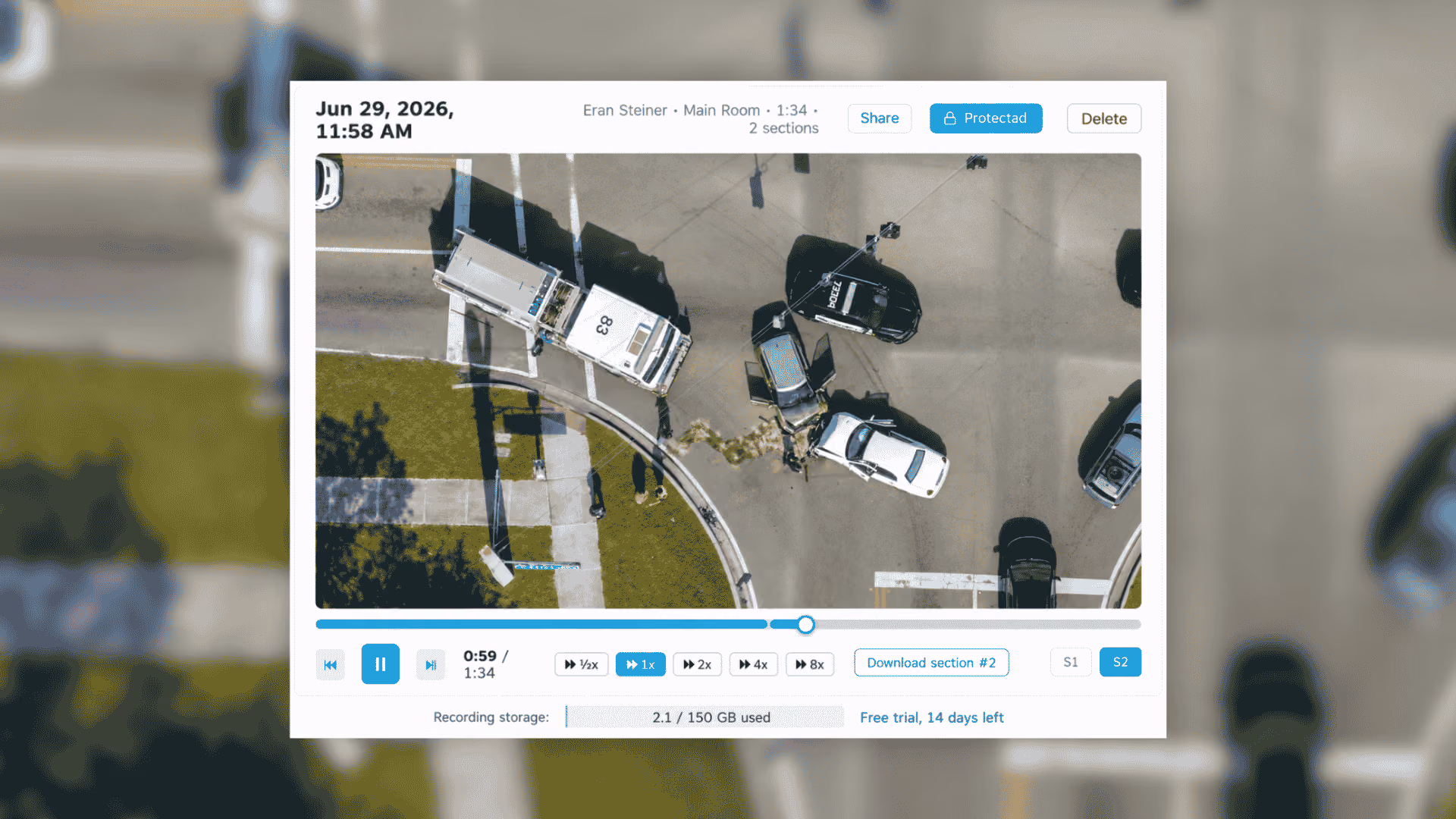Set playback speed to ½x

pos(582,664)
